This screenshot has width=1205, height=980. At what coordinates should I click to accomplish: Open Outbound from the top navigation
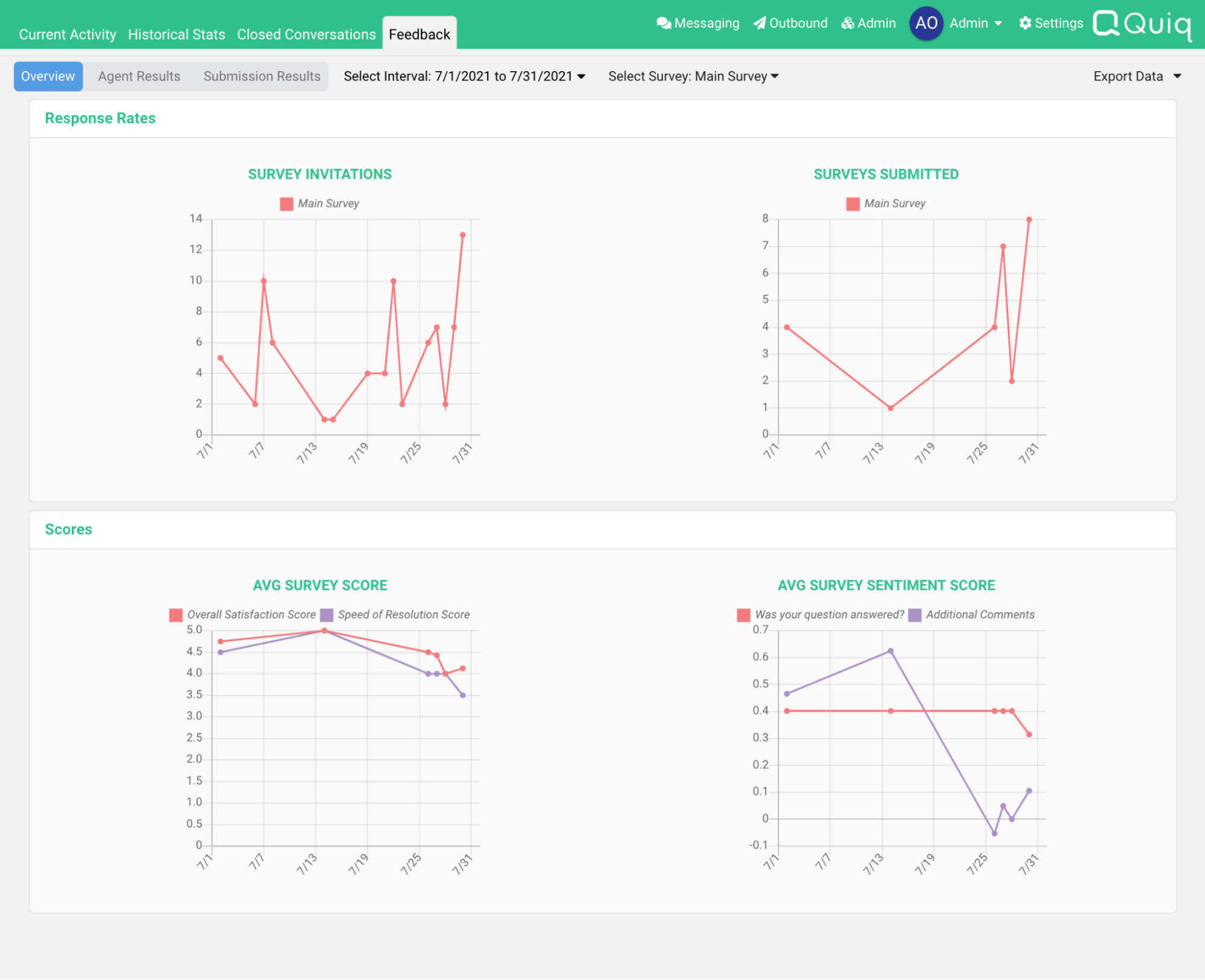(x=791, y=23)
